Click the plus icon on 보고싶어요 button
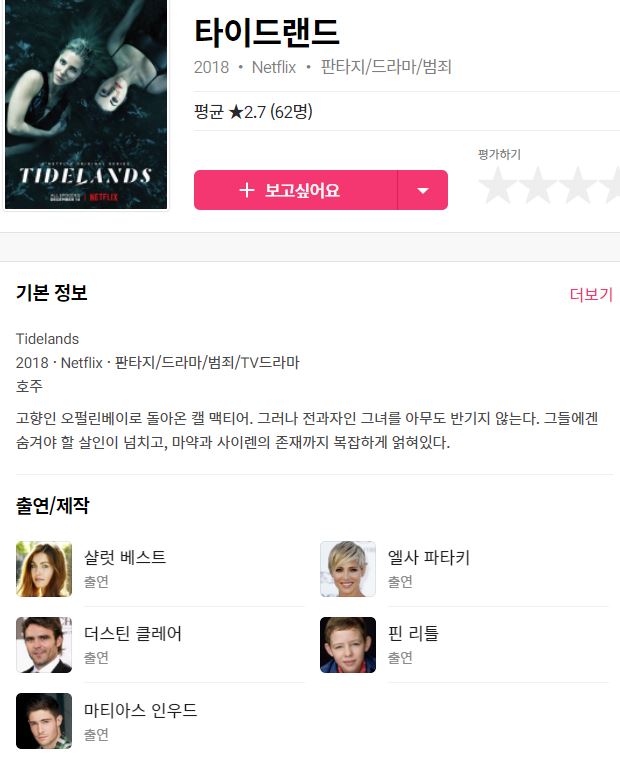 [247, 190]
